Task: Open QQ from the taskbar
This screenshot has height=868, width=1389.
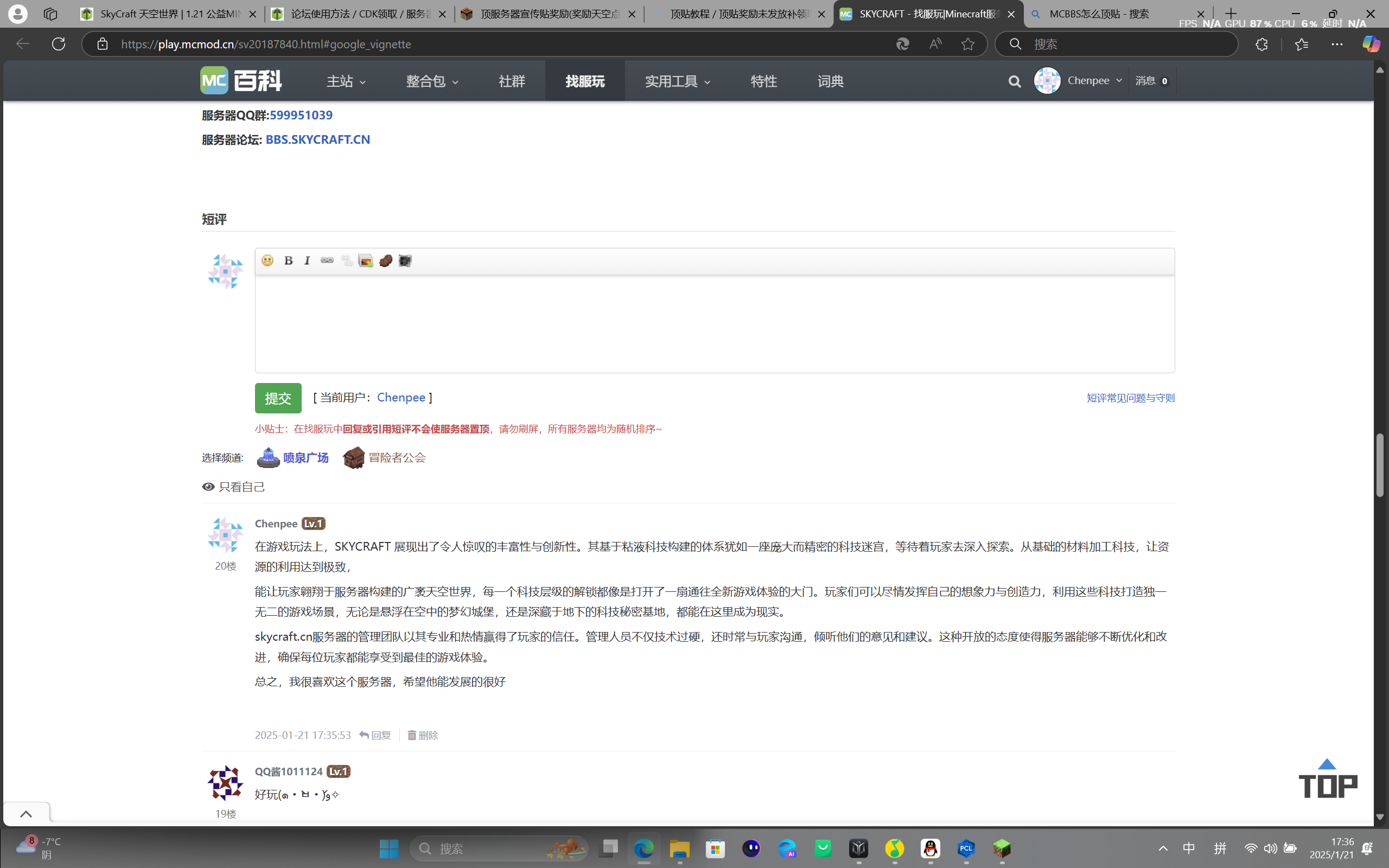Action: tap(931, 848)
